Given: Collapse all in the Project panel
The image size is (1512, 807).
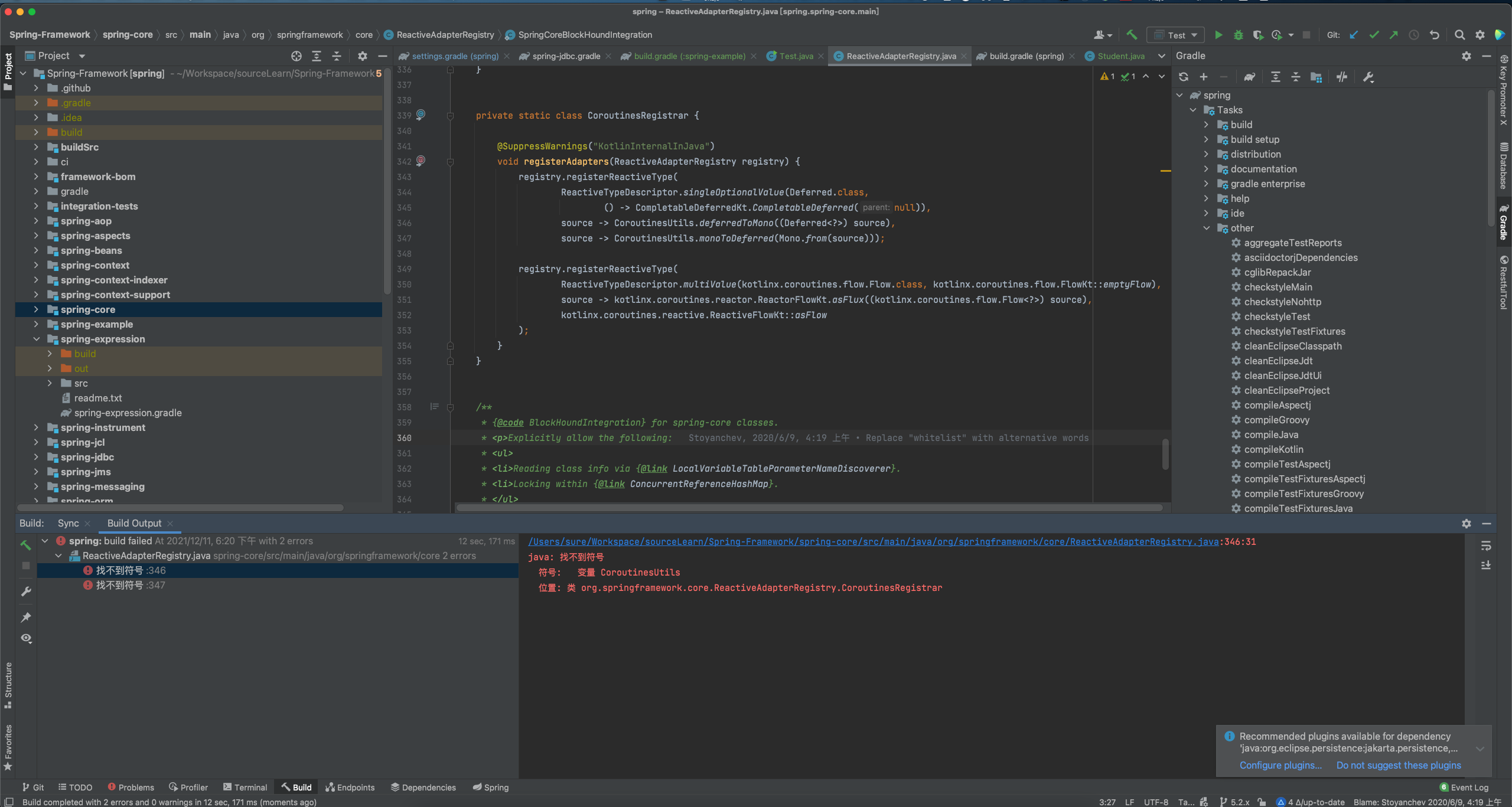Looking at the screenshot, I should click(x=337, y=56).
